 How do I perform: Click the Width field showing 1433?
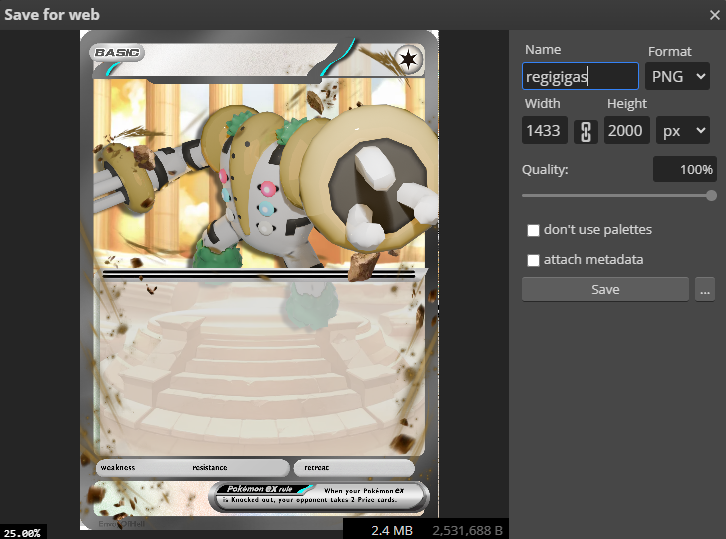pos(544,131)
